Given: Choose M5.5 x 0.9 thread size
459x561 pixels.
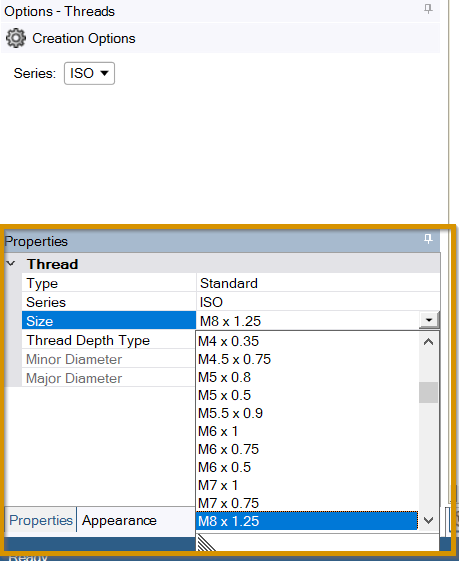Looking at the screenshot, I should pyautogui.click(x=308, y=413).
